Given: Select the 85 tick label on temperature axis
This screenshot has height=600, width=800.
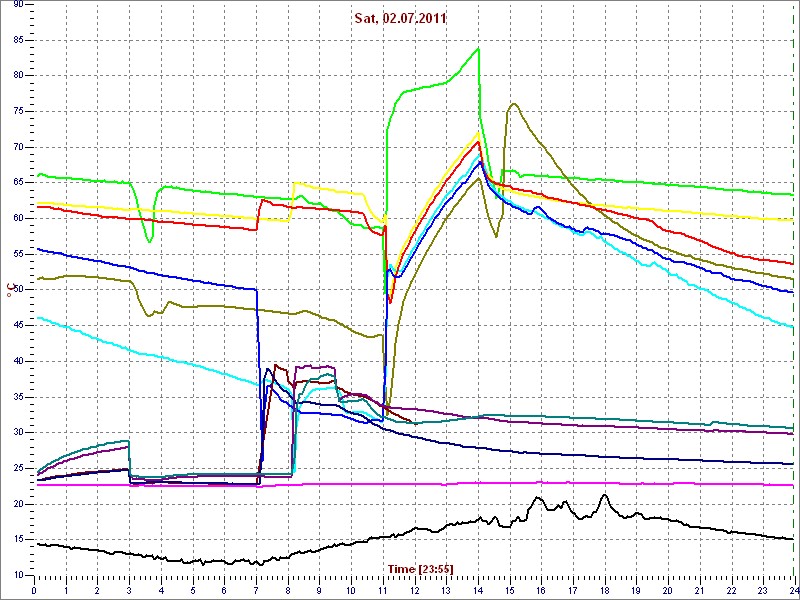Looking at the screenshot, I should pyautogui.click(x=18, y=40).
